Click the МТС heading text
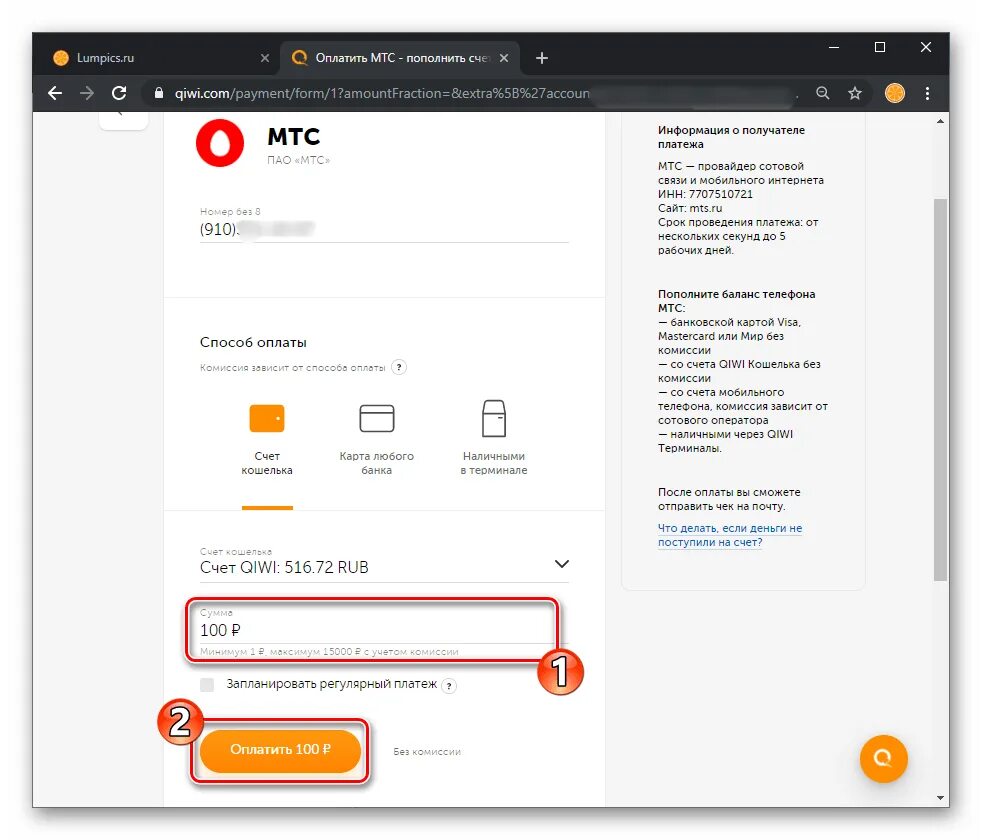 (293, 137)
